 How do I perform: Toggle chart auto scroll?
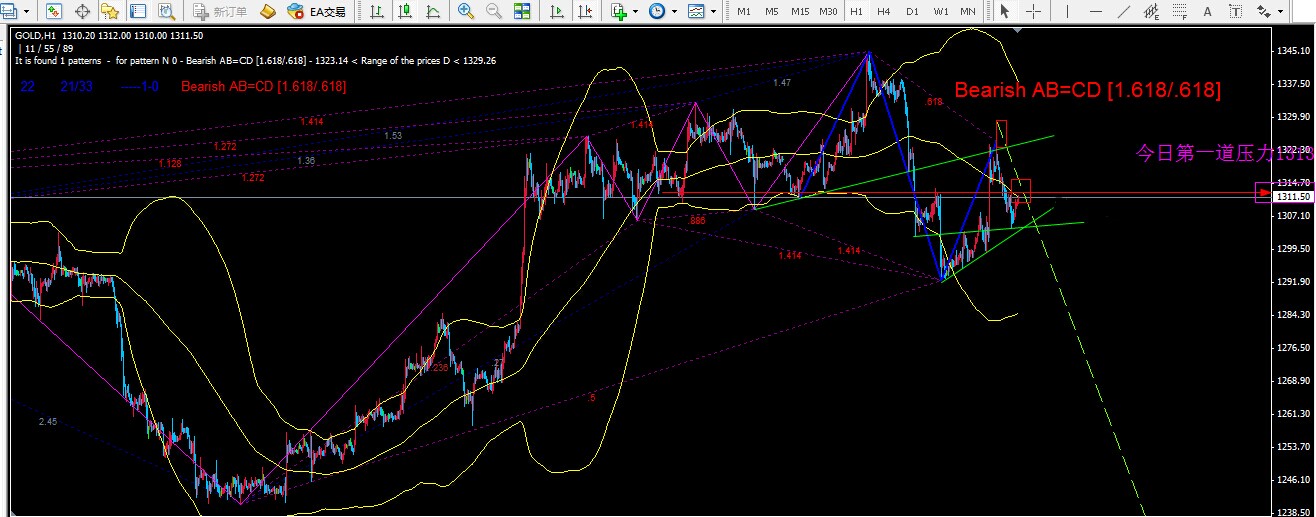[x=556, y=12]
